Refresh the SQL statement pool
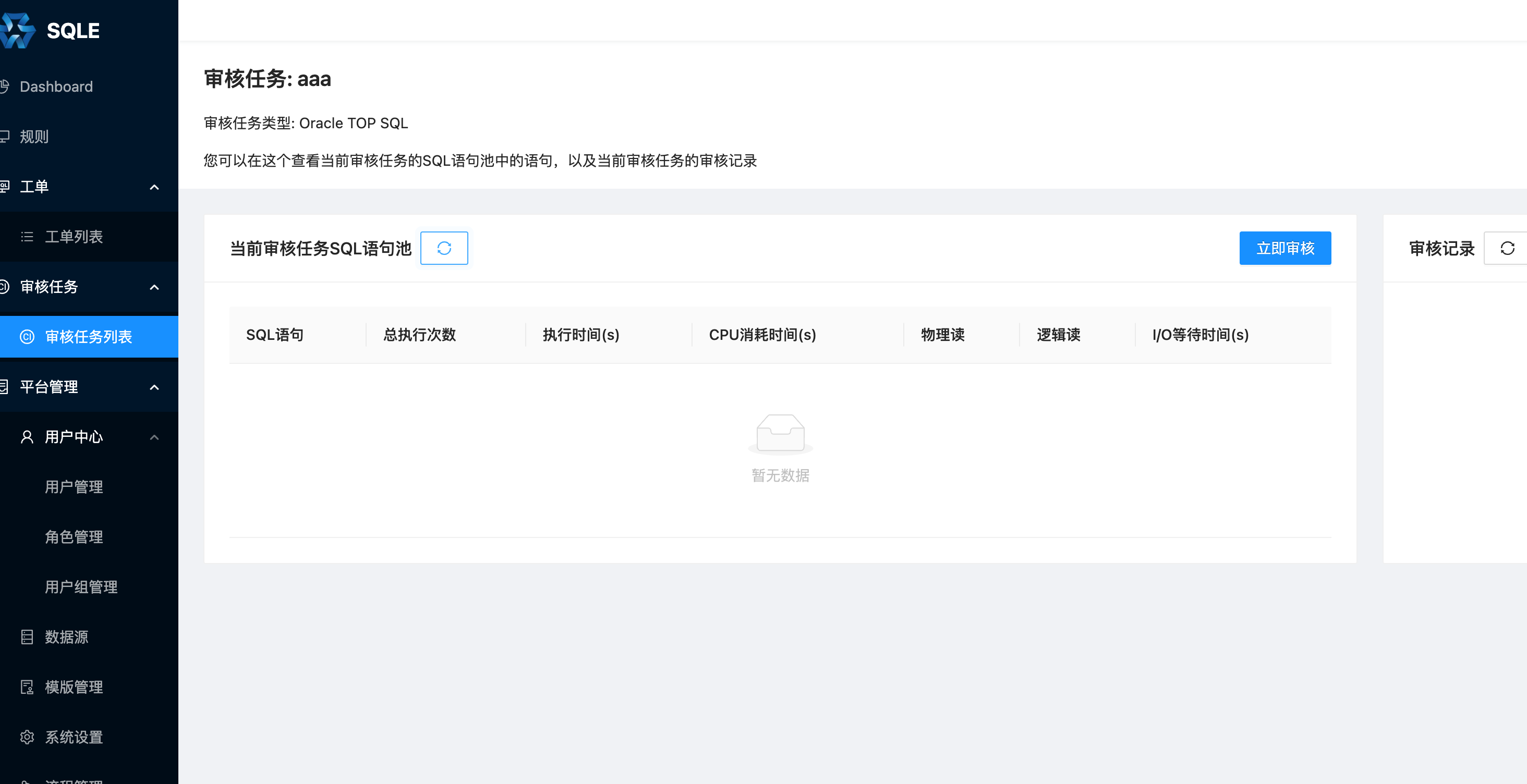Image resolution: width=1527 pixels, height=784 pixels. [x=443, y=248]
